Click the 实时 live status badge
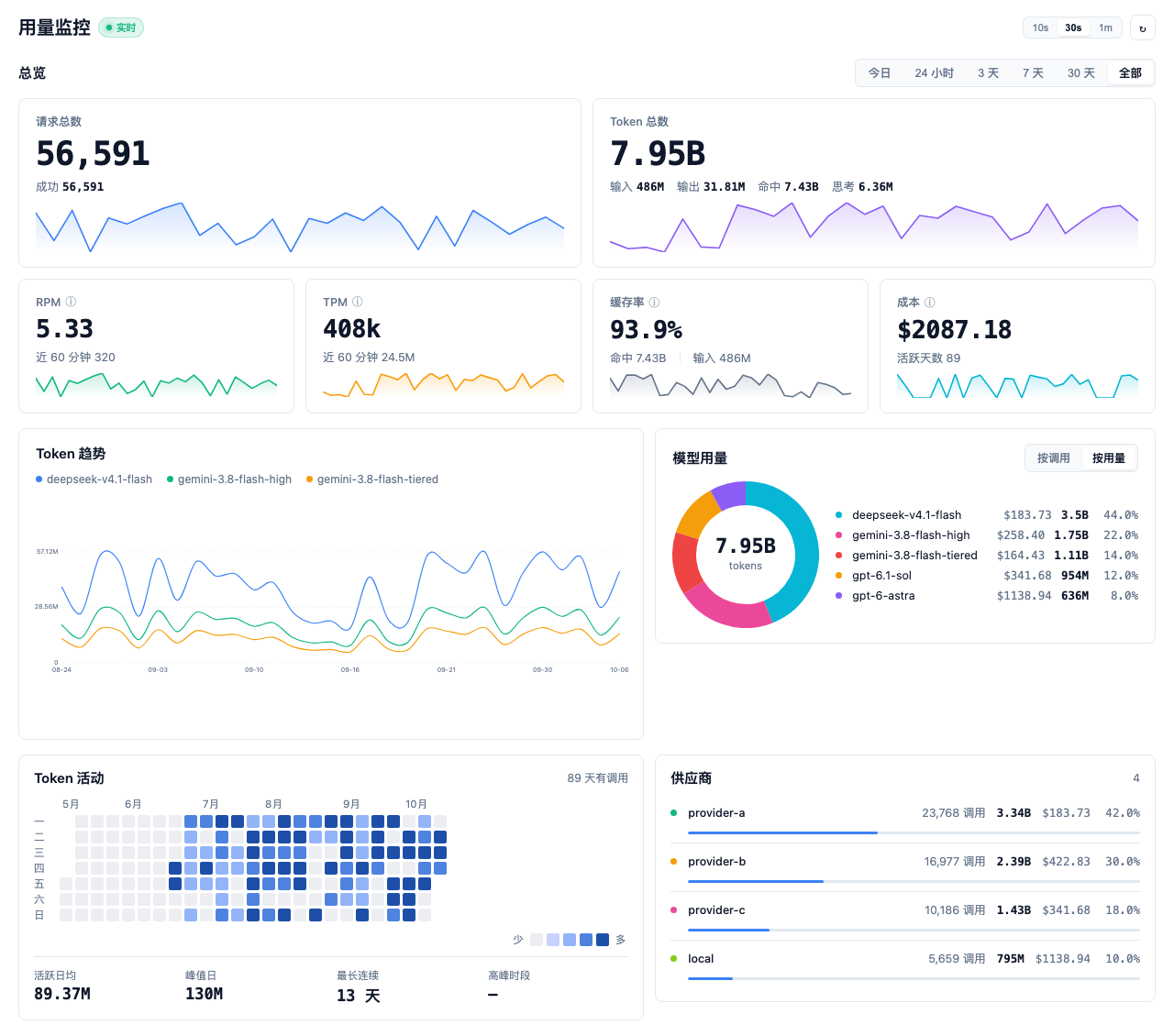 coord(121,28)
